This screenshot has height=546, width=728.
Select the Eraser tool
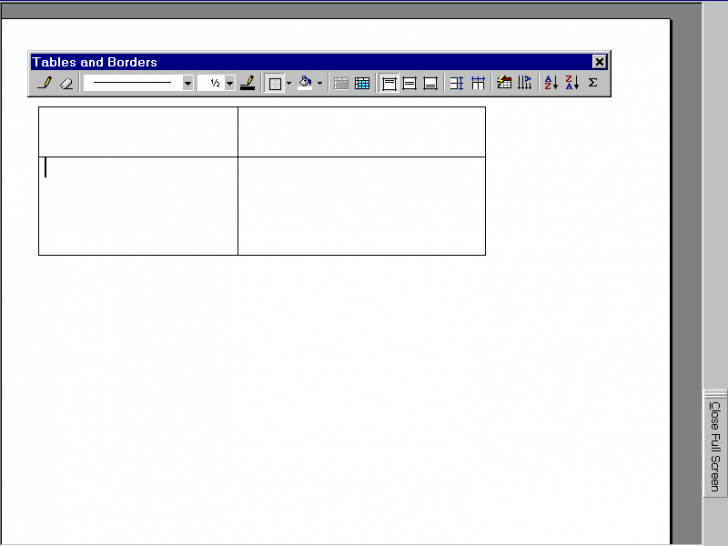(x=67, y=83)
